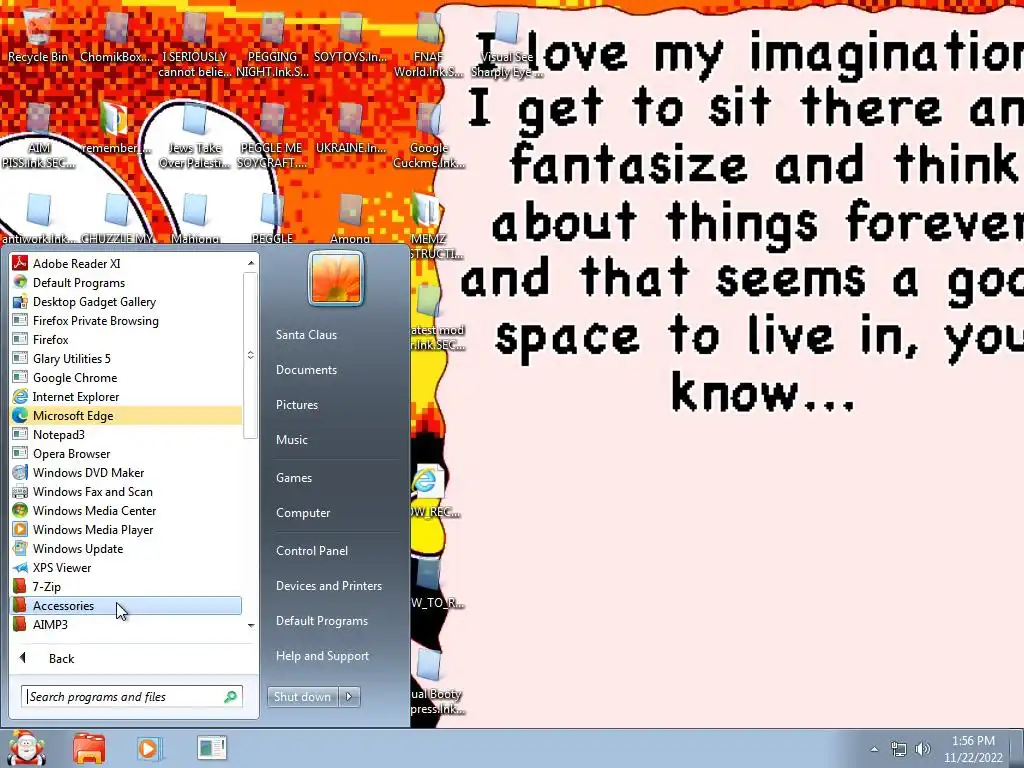Click the programs list scroll down arrow
The height and width of the screenshot is (768, 1024).
pyautogui.click(x=251, y=626)
